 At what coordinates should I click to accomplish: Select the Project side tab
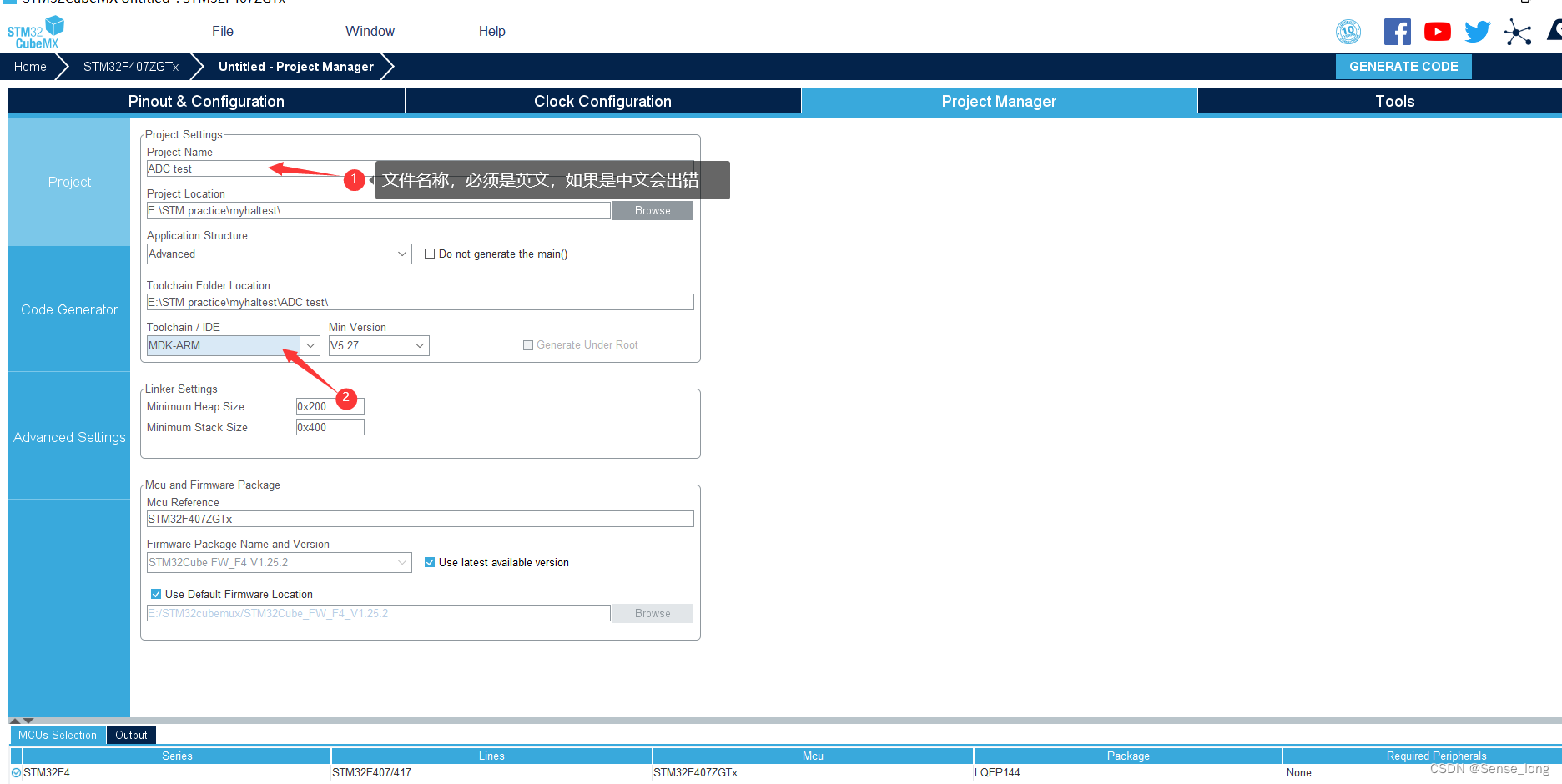(x=69, y=182)
